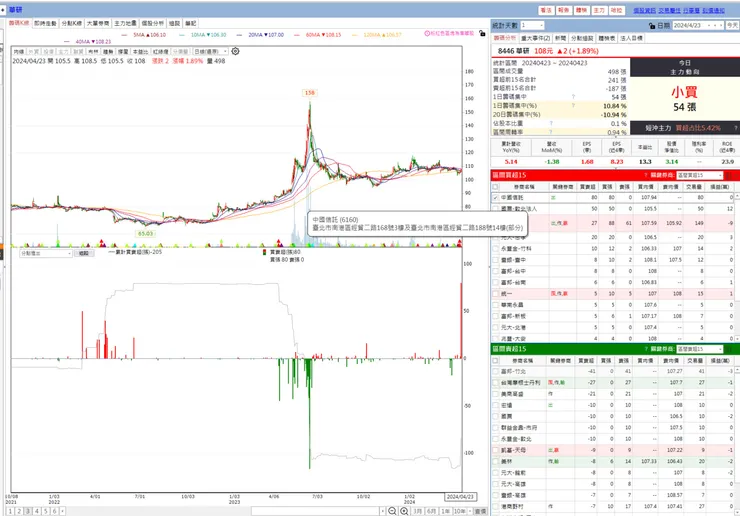Set chart range to 3月
740x516 pixels.
(x=417, y=511)
